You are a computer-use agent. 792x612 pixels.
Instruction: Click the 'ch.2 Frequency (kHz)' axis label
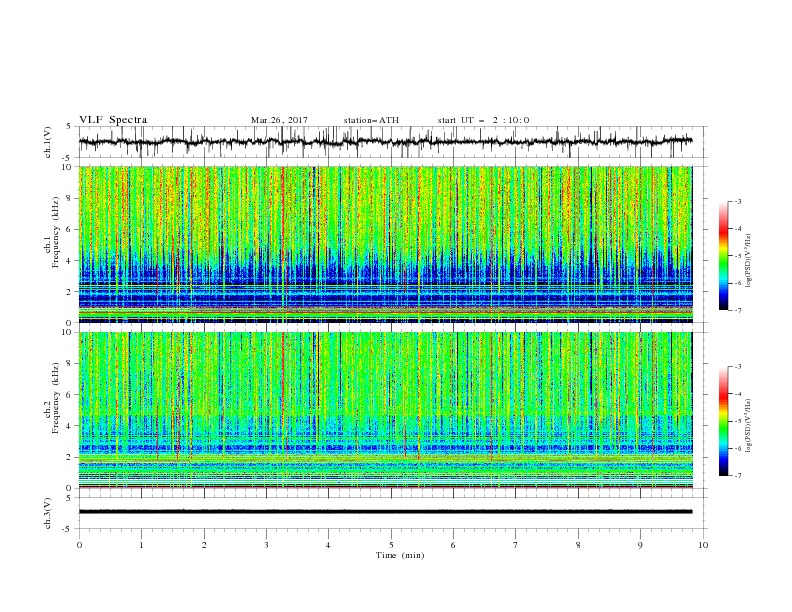pyautogui.click(x=52, y=398)
